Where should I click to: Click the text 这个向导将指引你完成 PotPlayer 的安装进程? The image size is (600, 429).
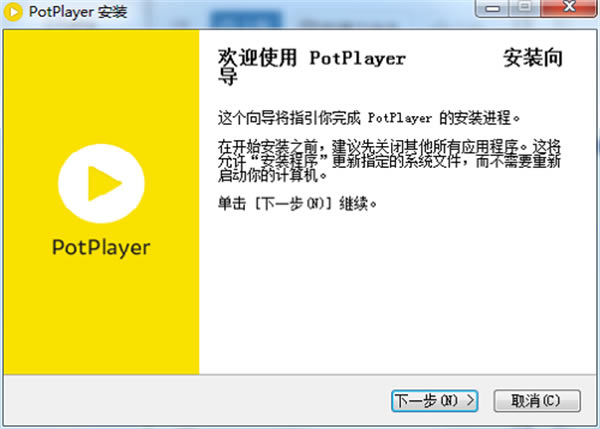pyautogui.click(x=369, y=117)
